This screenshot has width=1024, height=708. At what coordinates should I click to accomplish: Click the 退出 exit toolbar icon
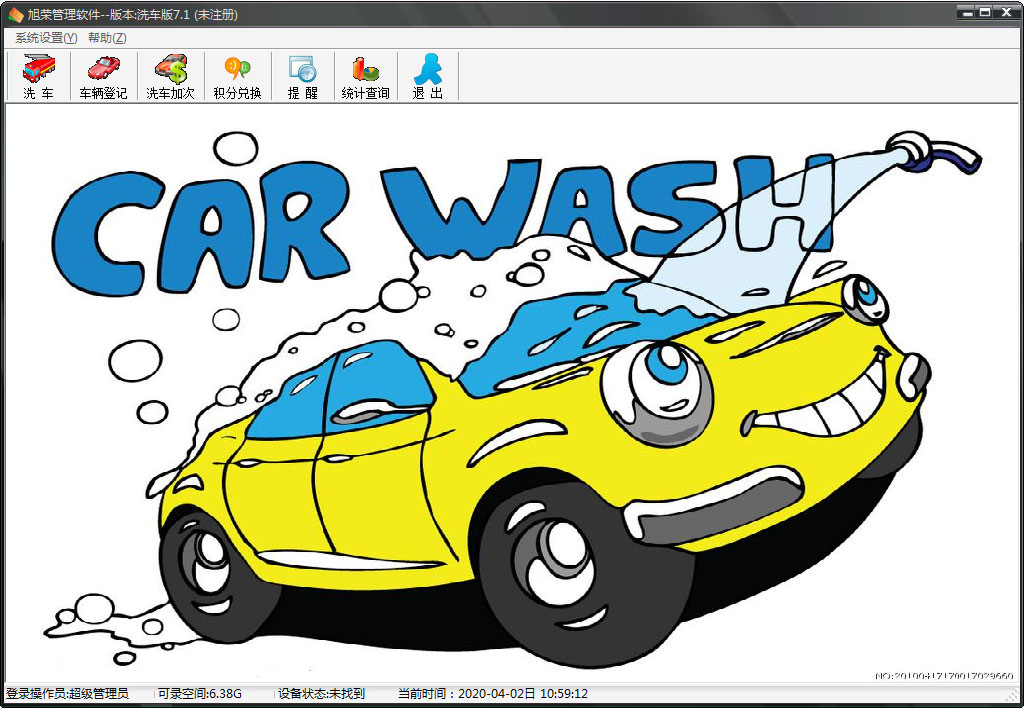(x=427, y=77)
